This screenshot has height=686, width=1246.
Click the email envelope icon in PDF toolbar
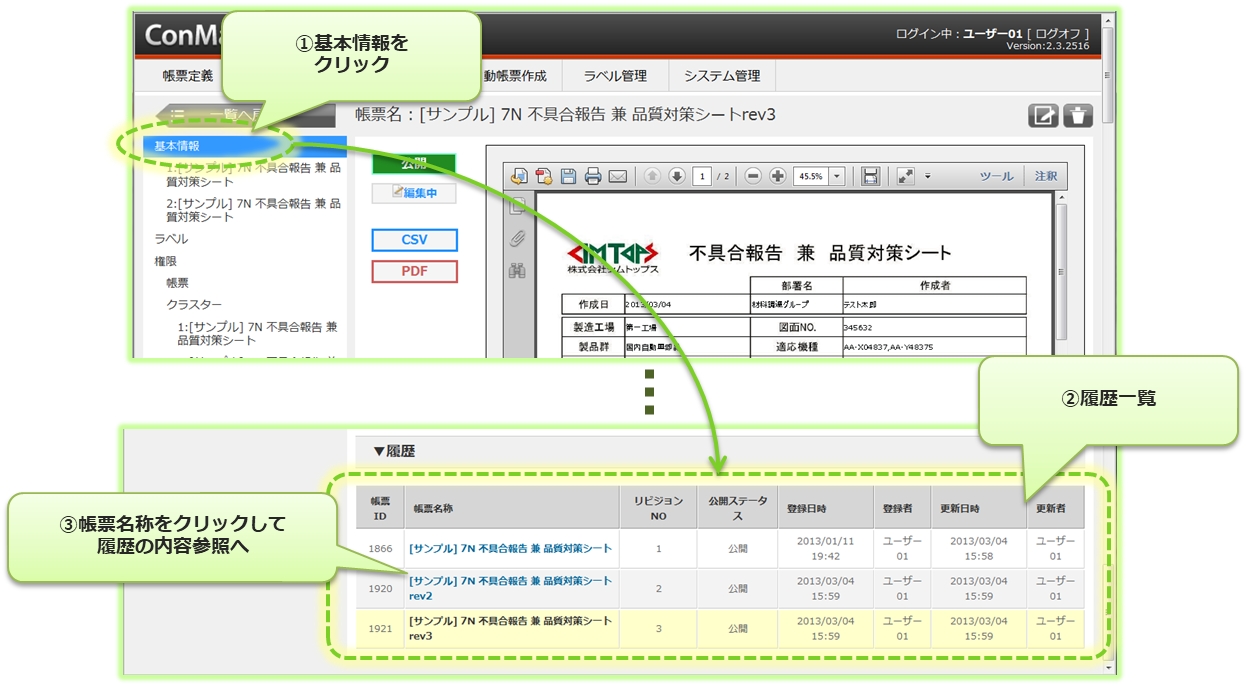click(x=617, y=176)
